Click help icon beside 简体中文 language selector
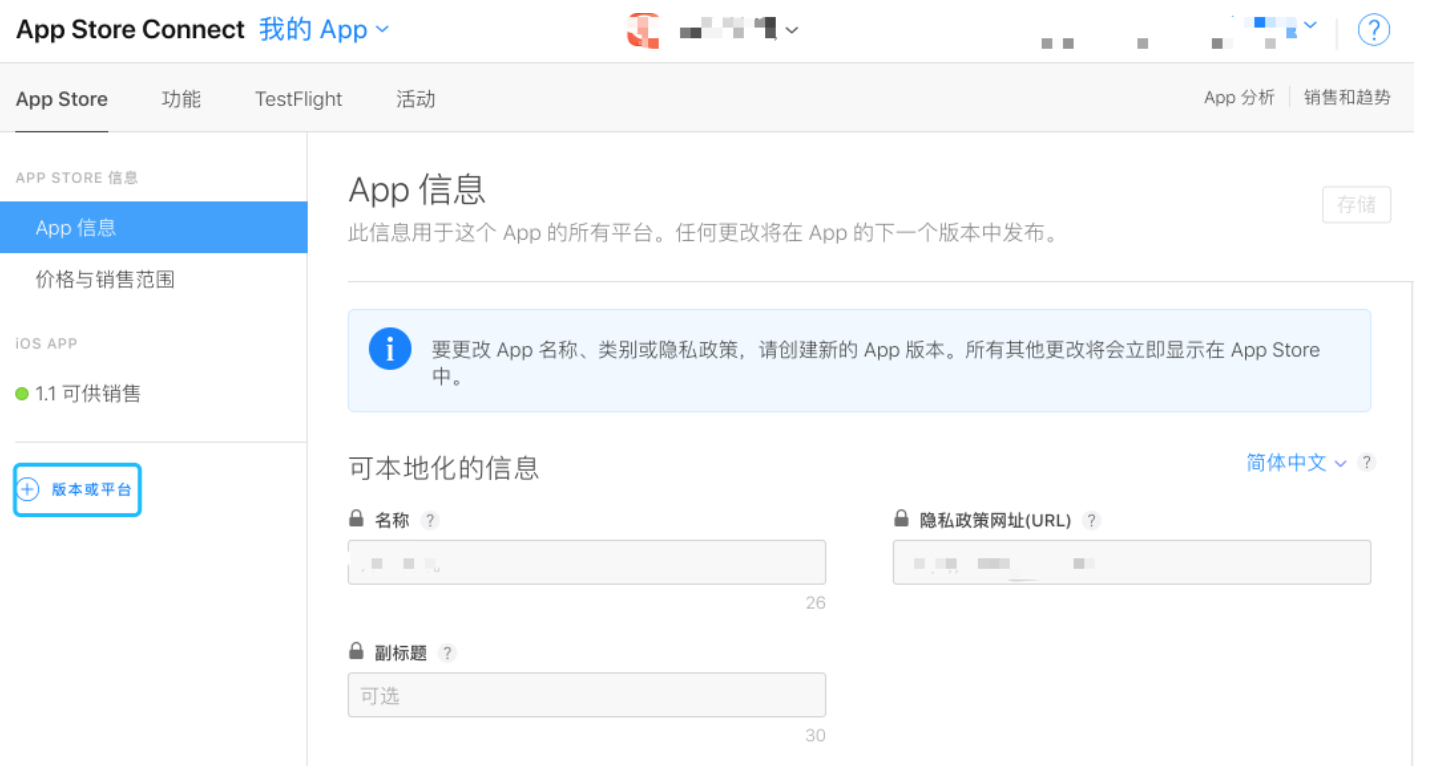Screen dimensions: 1430x766 (x=1367, y=462)
